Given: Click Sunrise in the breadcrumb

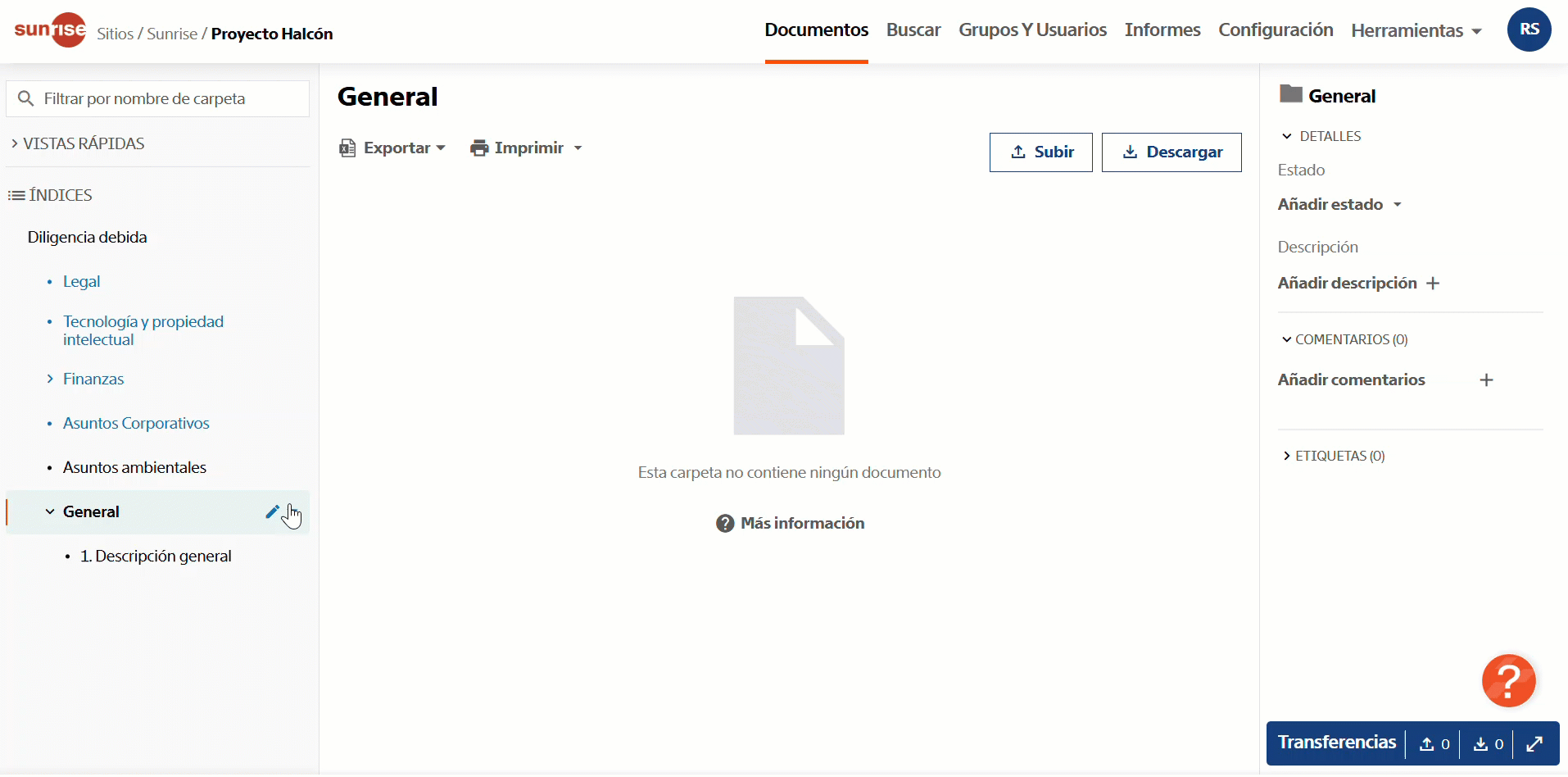Looking at the screenshot, I should click(x=172, y=34).
